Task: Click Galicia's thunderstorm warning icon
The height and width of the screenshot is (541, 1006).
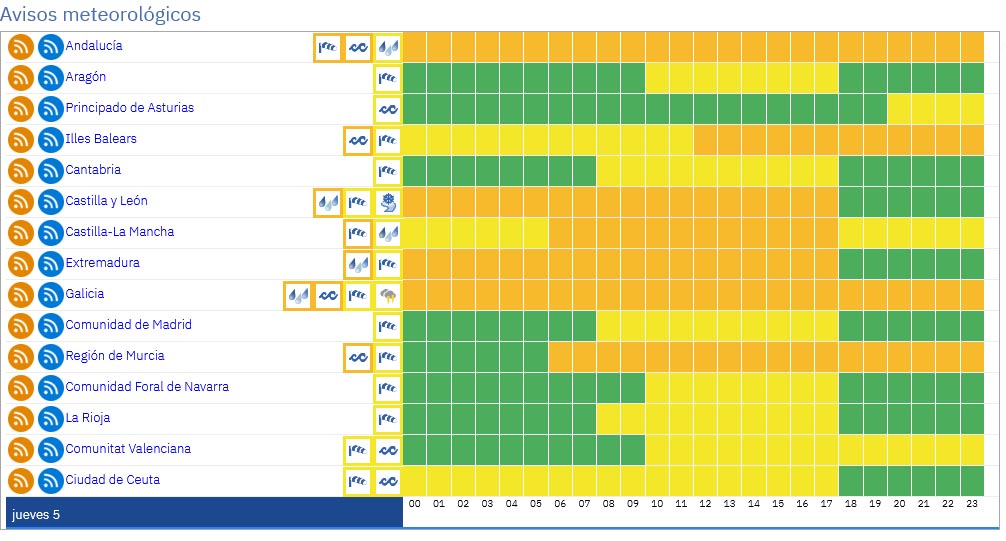Action: point(388,296)
